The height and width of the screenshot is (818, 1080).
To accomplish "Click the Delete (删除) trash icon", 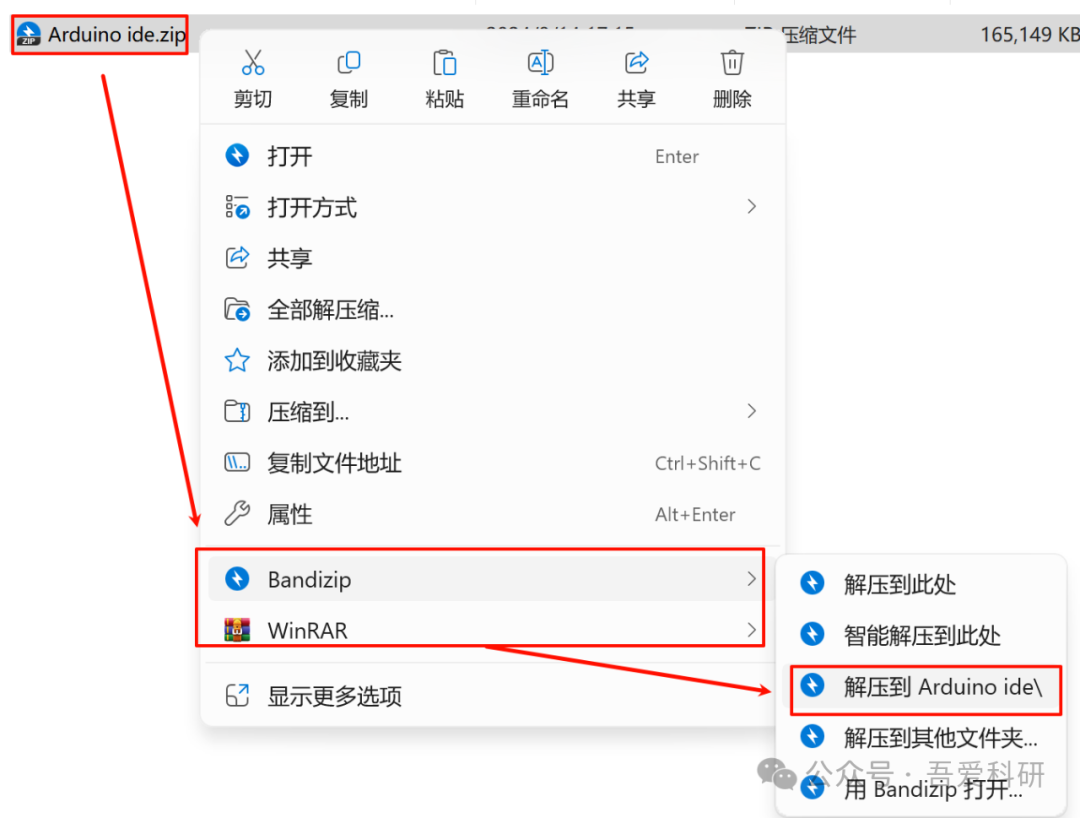I will point(732,63).
